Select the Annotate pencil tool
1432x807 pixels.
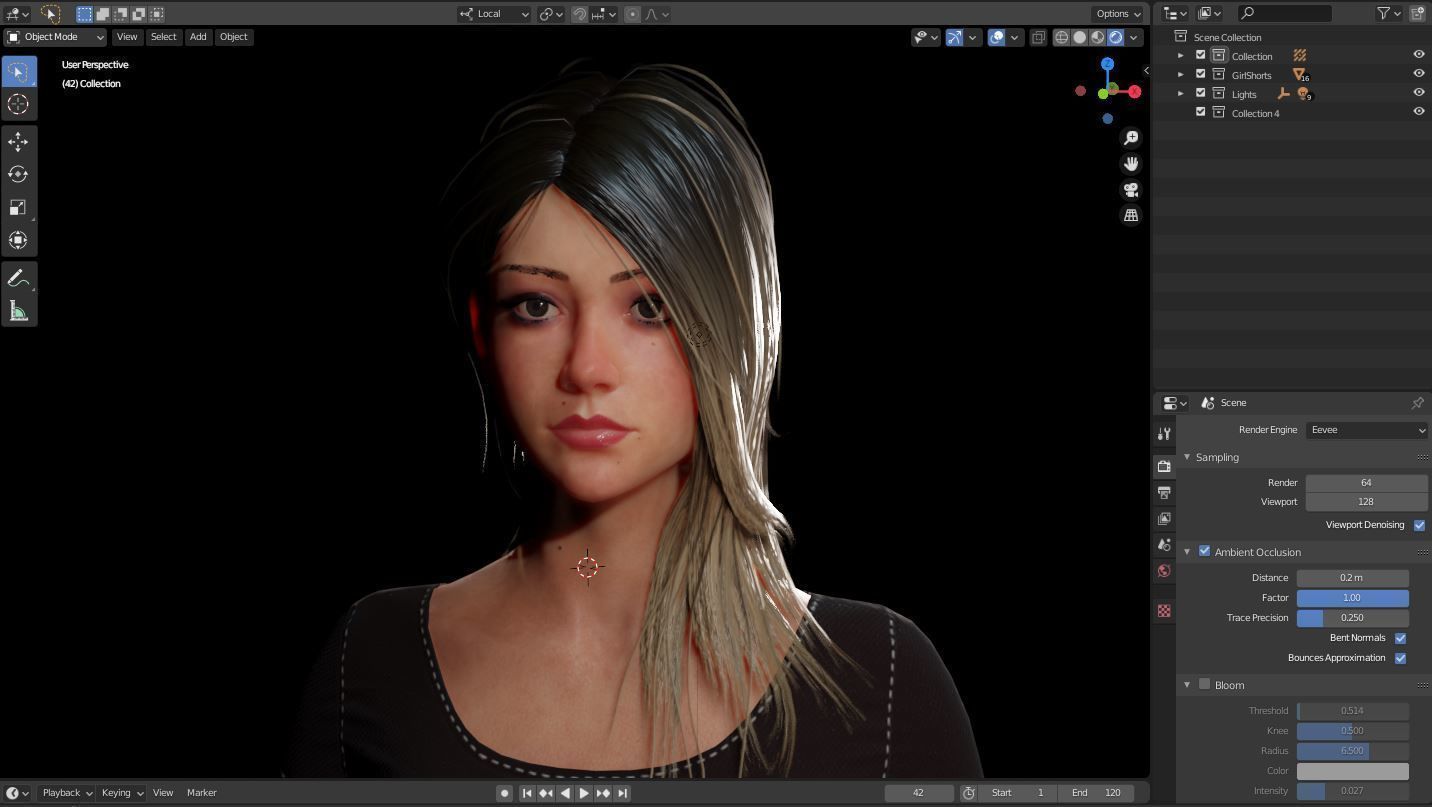[x=18, y=278]
